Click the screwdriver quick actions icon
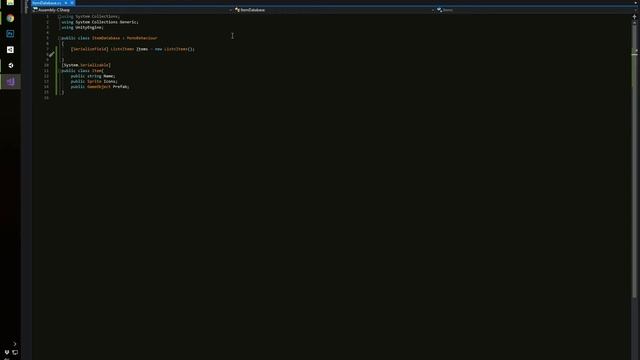Viewport: 640px width, 360px height. pos(51,54)
